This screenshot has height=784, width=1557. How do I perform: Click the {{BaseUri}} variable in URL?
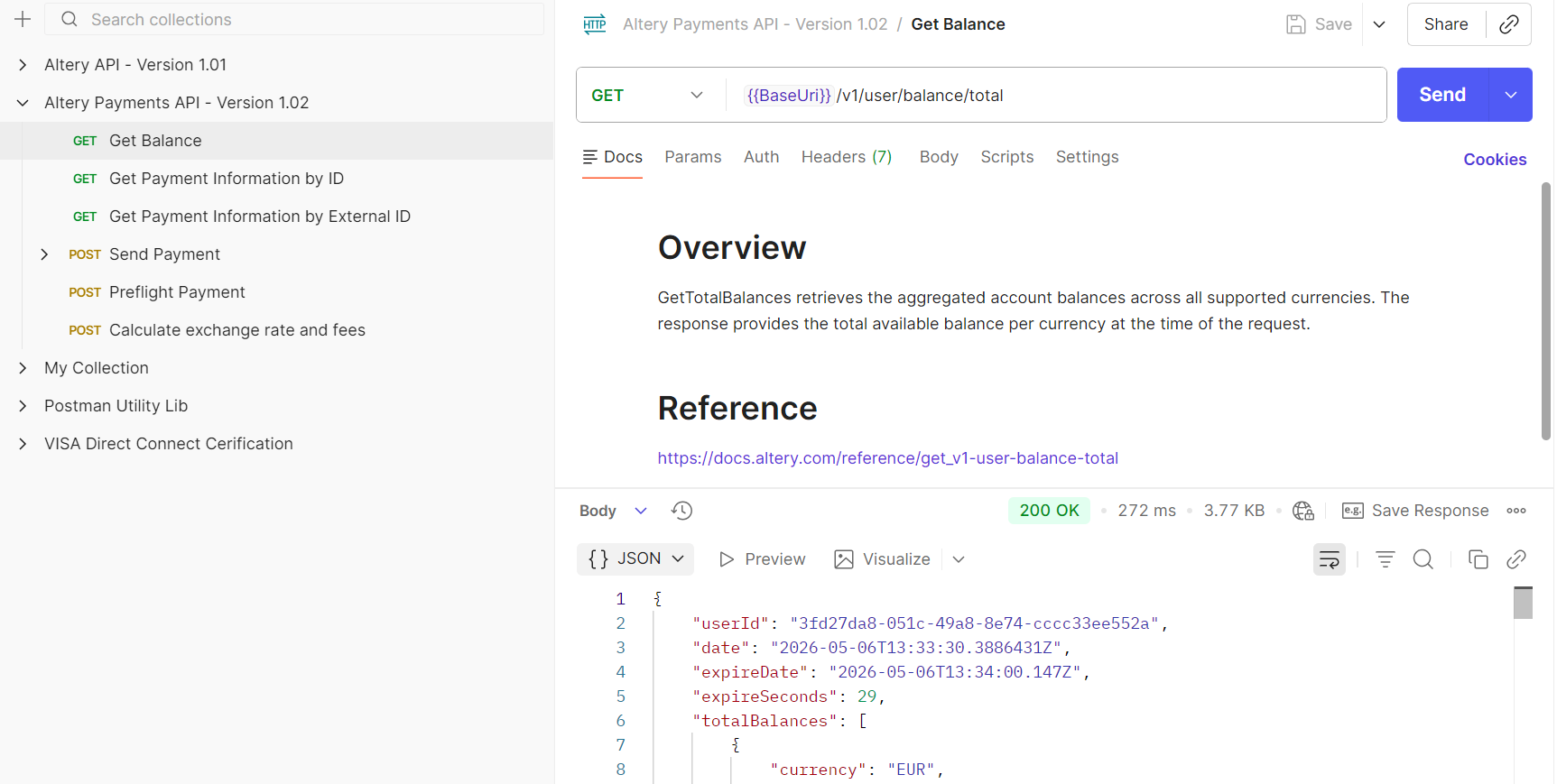[x=789, y=96]
